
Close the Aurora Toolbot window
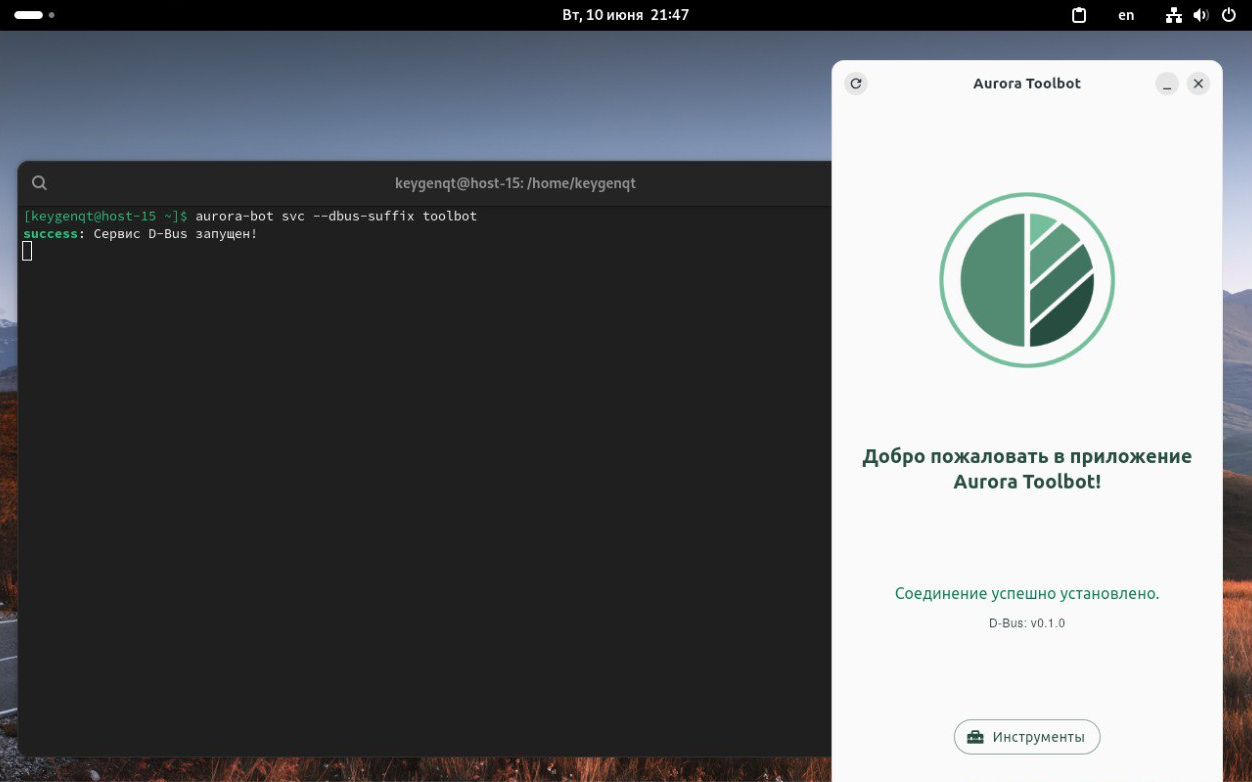[1198, 84]
